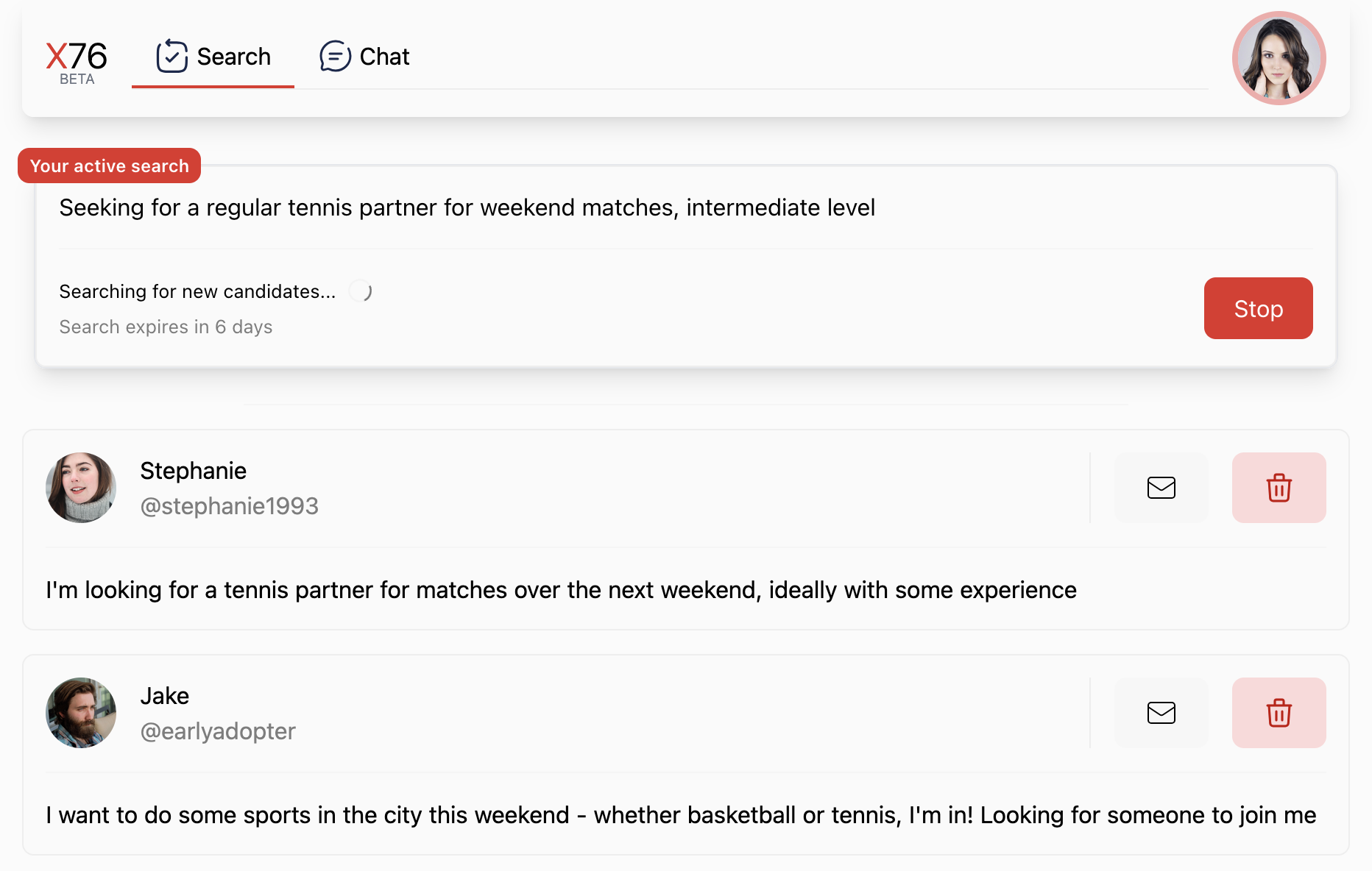
Task: Click Jake's profile photo
Action: click(x=81, y=713)
